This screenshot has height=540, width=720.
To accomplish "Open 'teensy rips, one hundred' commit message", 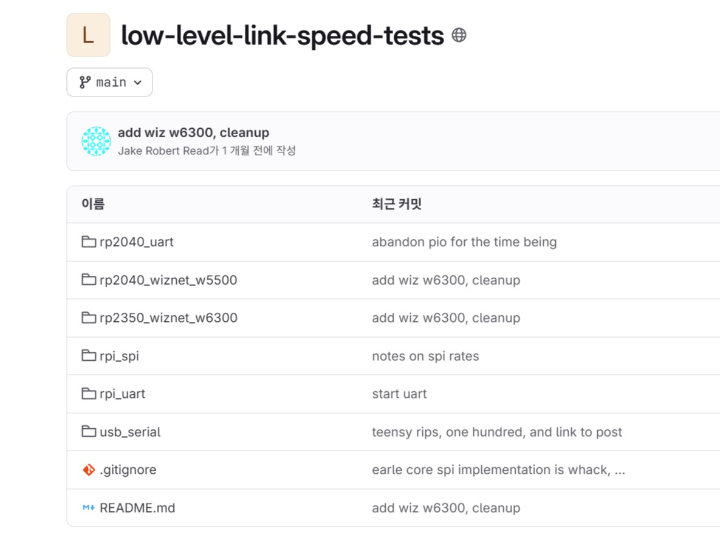I will 497,432.
